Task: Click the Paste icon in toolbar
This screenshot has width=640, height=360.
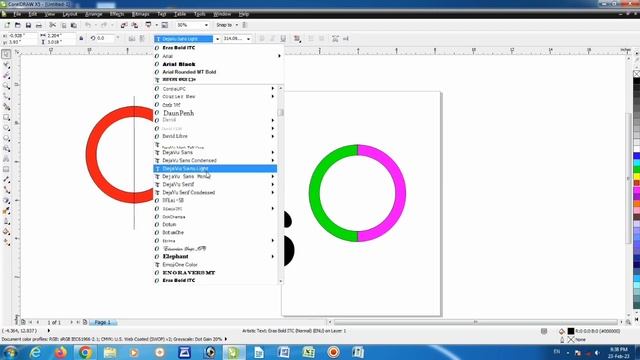Action: tap(74, 25)
